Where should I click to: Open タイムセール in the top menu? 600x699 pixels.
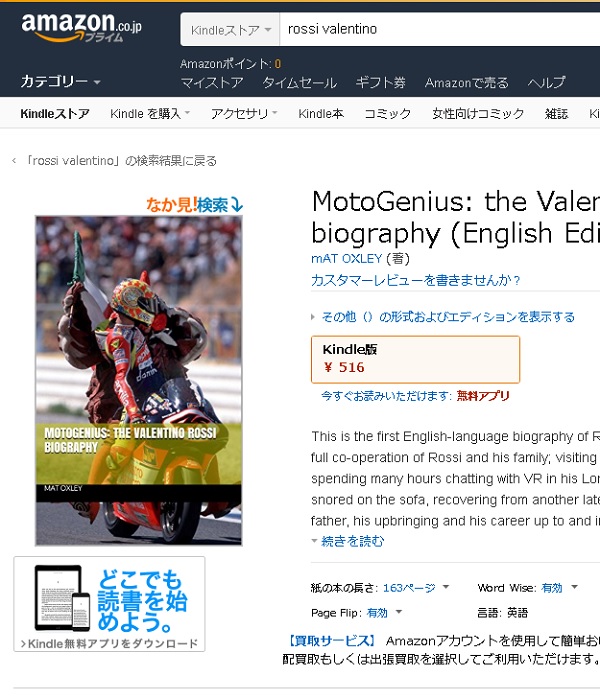[x=300, y=83]
